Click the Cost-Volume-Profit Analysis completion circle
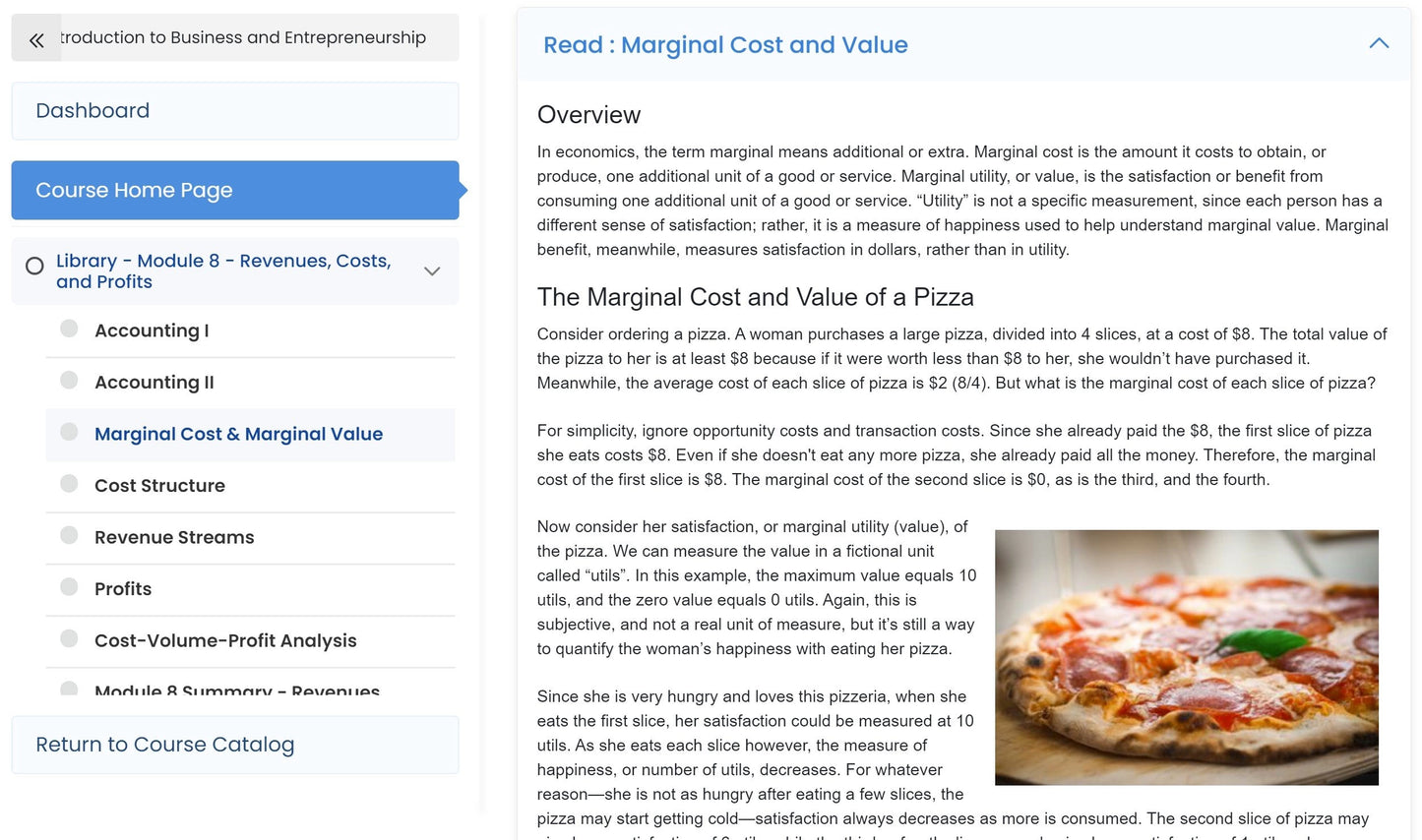The height and width of the screenshot is (840, 1422). click(69, 638)
